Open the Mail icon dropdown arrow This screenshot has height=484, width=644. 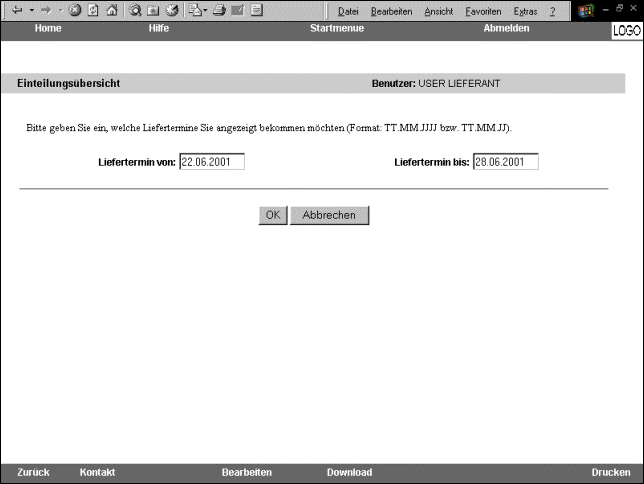coord(205,10)
